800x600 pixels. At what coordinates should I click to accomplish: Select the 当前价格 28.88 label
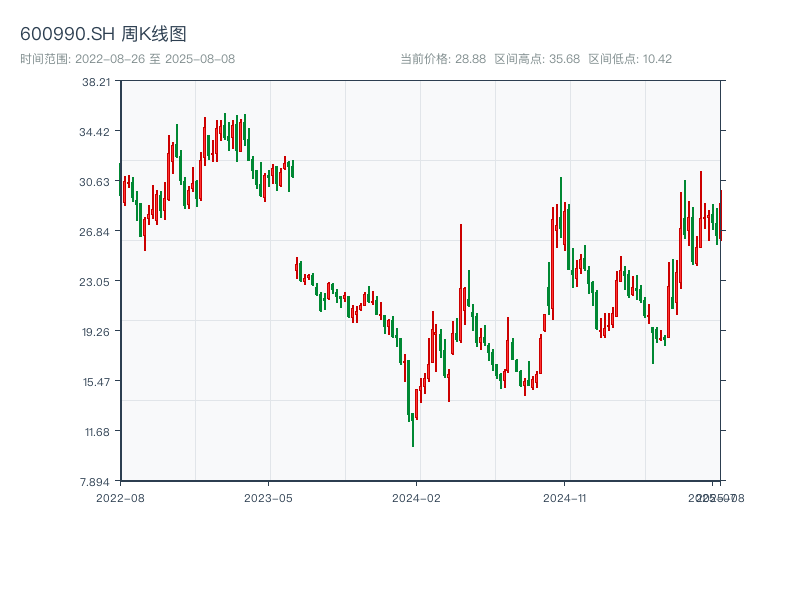pyautogui.click(x=442, y=59)
